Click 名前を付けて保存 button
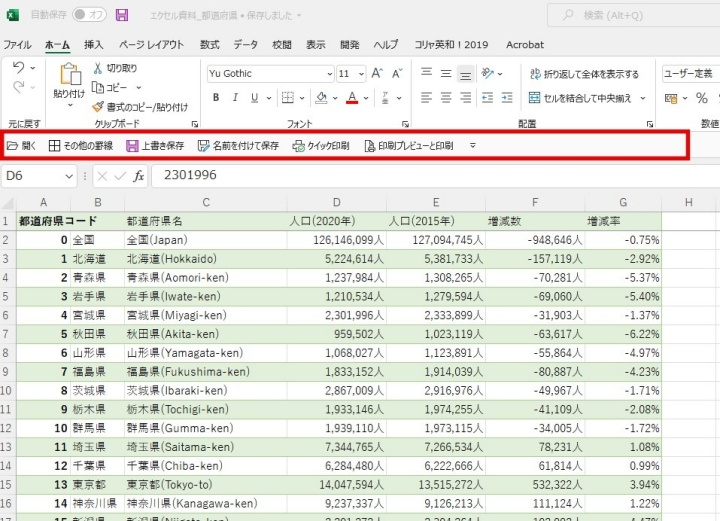 (238, 146)
